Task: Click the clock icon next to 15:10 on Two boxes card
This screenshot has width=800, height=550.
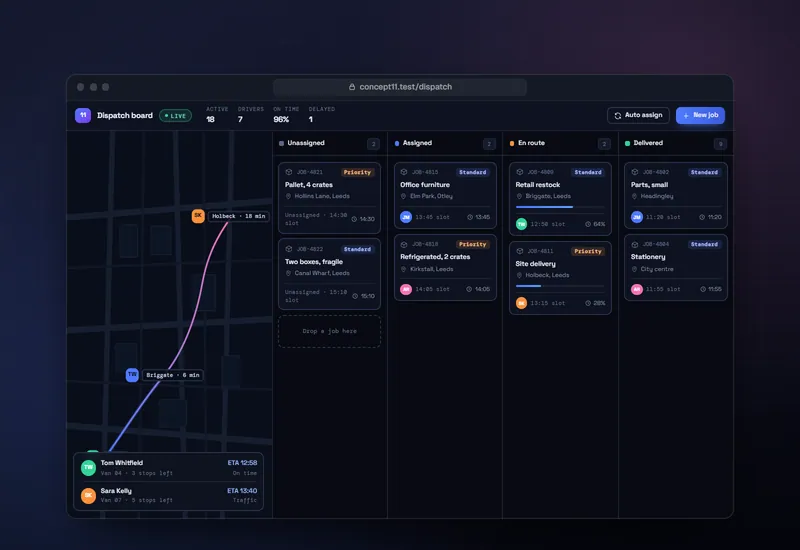Action: (355, 296)
